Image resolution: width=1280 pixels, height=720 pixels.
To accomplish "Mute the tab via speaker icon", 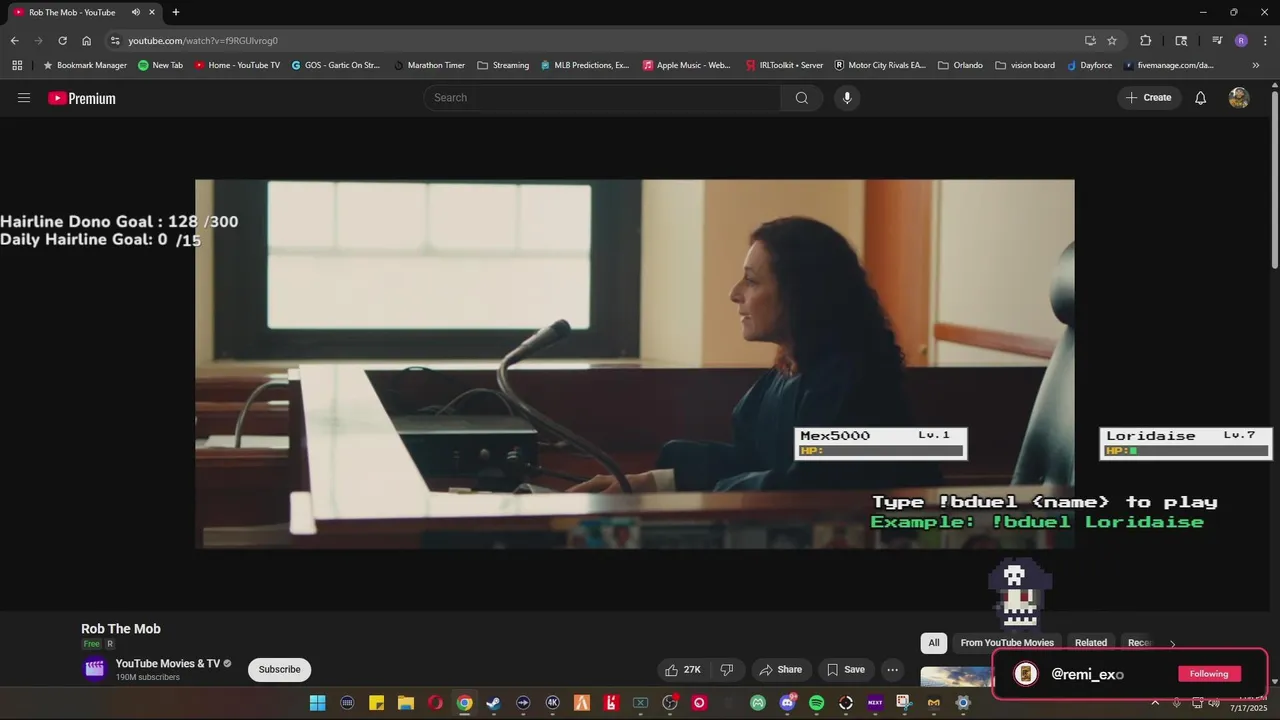I will (136, 12).
